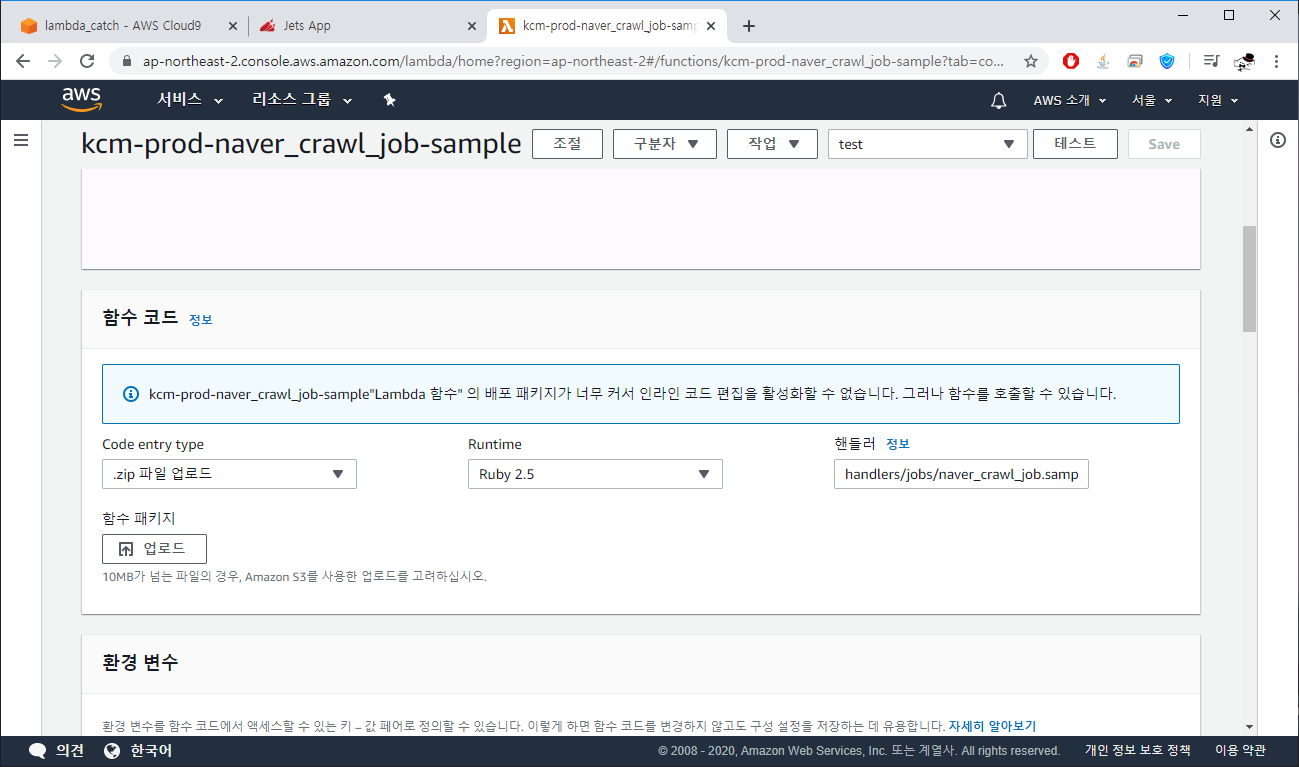The image size is (1299, 767).
Task: Close the kcm-prod-naver_crawl_job tab
Action: click(x=710, y=26)
